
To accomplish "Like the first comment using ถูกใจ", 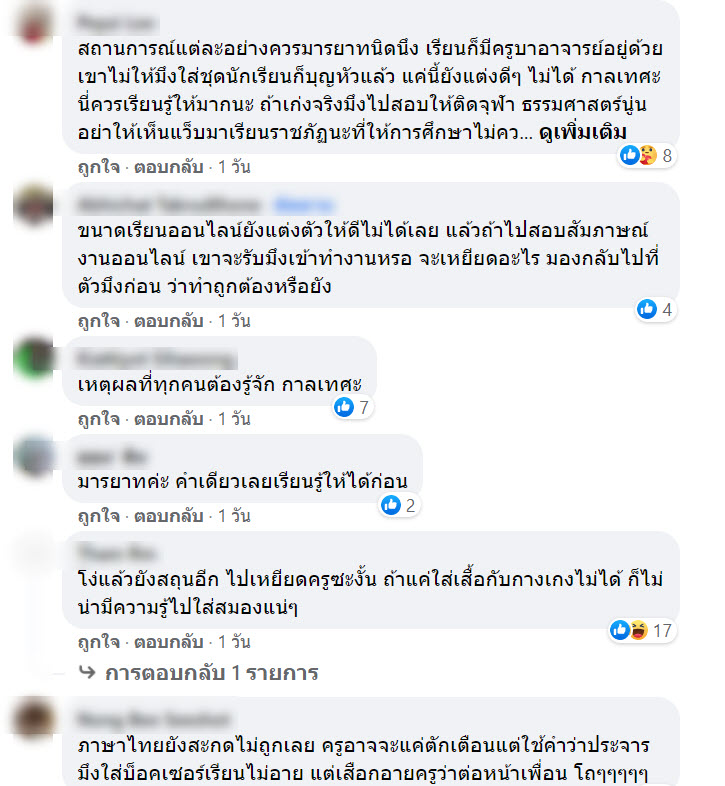I will click(99, 167).
